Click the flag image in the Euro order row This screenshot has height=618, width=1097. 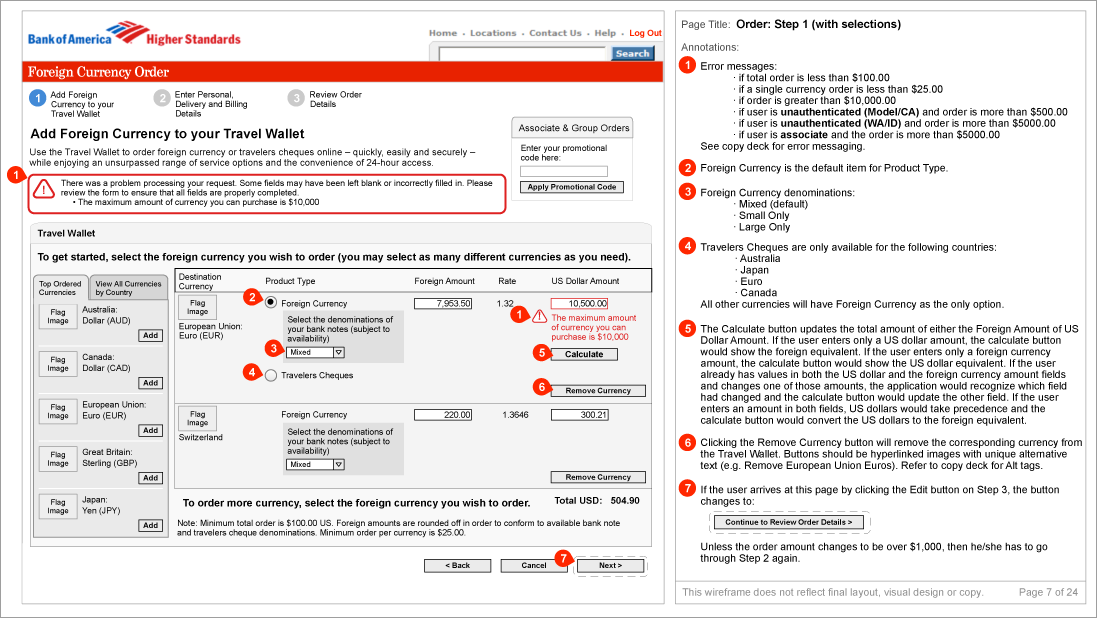pyautogui.click(x=197, y=307)
